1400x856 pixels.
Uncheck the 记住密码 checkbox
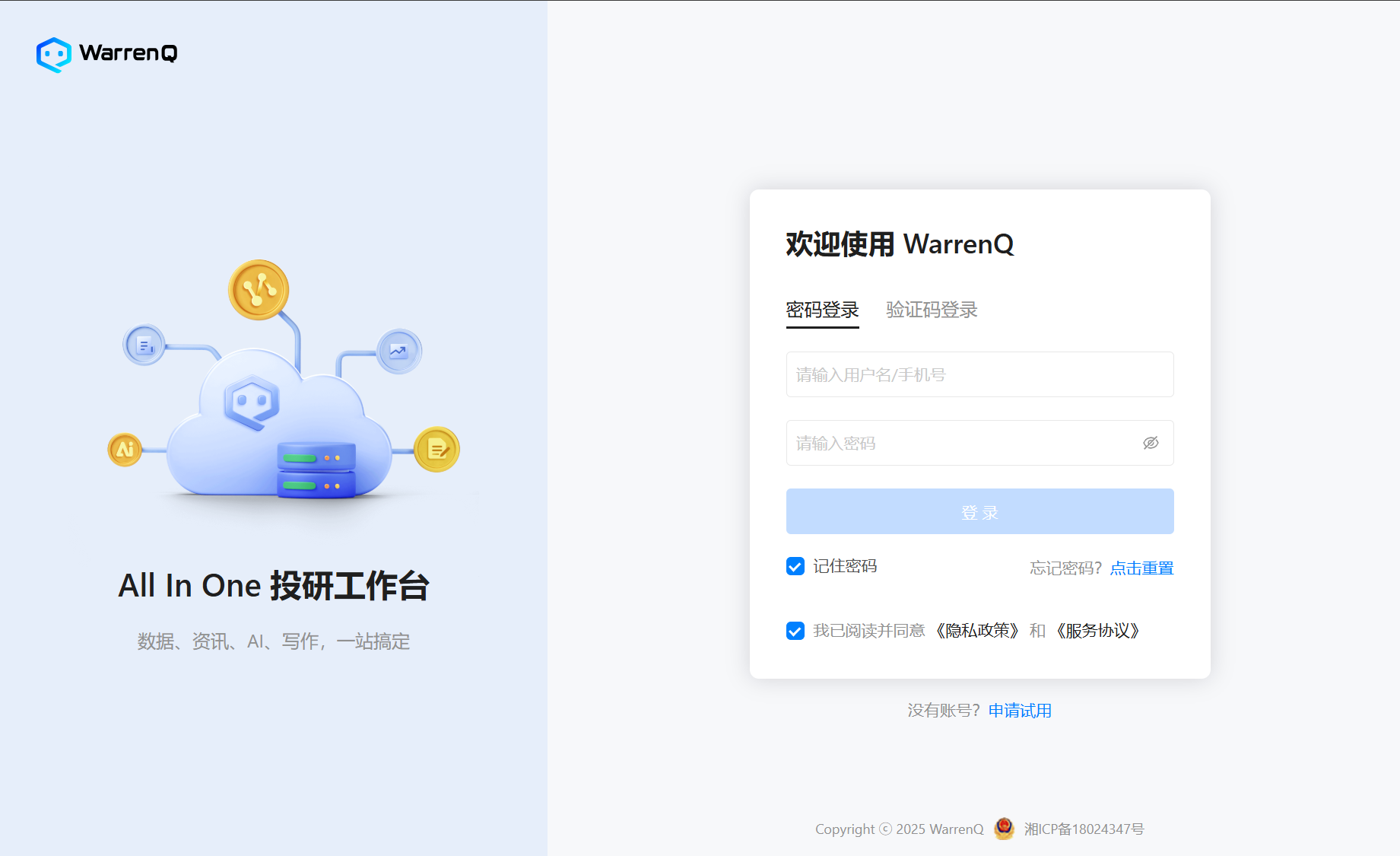(795, 566)
